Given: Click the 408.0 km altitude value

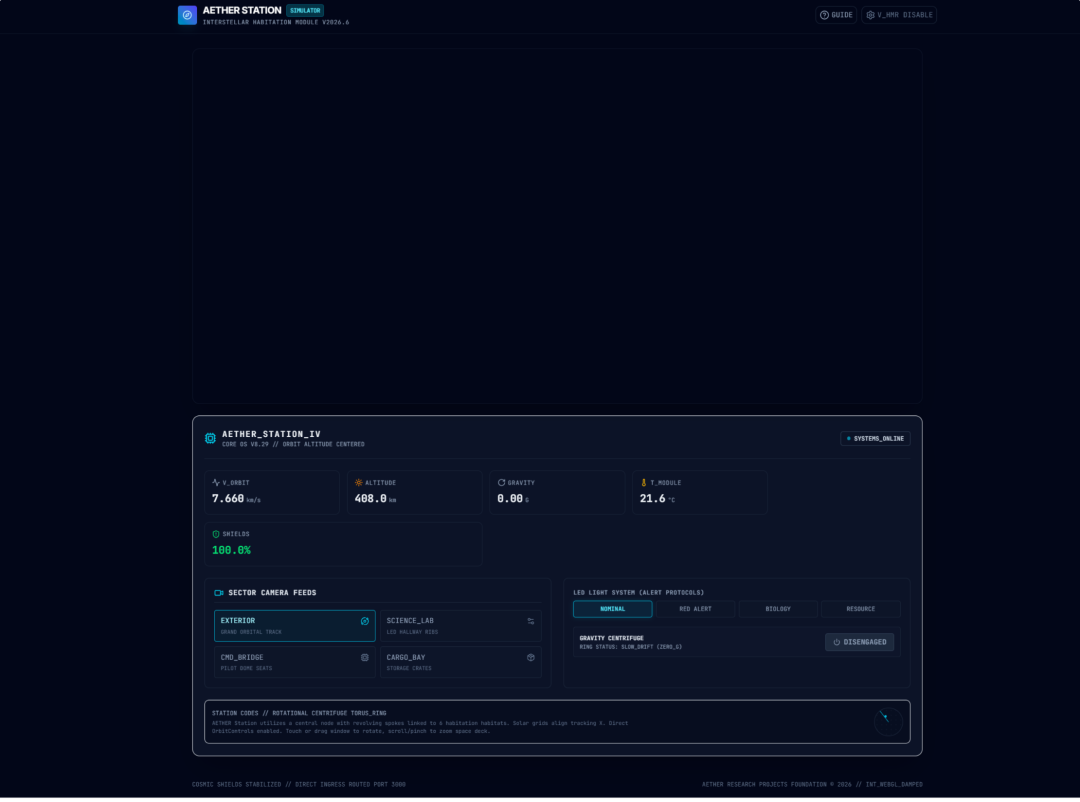Looking at the screenshot, I should (375, 499).
